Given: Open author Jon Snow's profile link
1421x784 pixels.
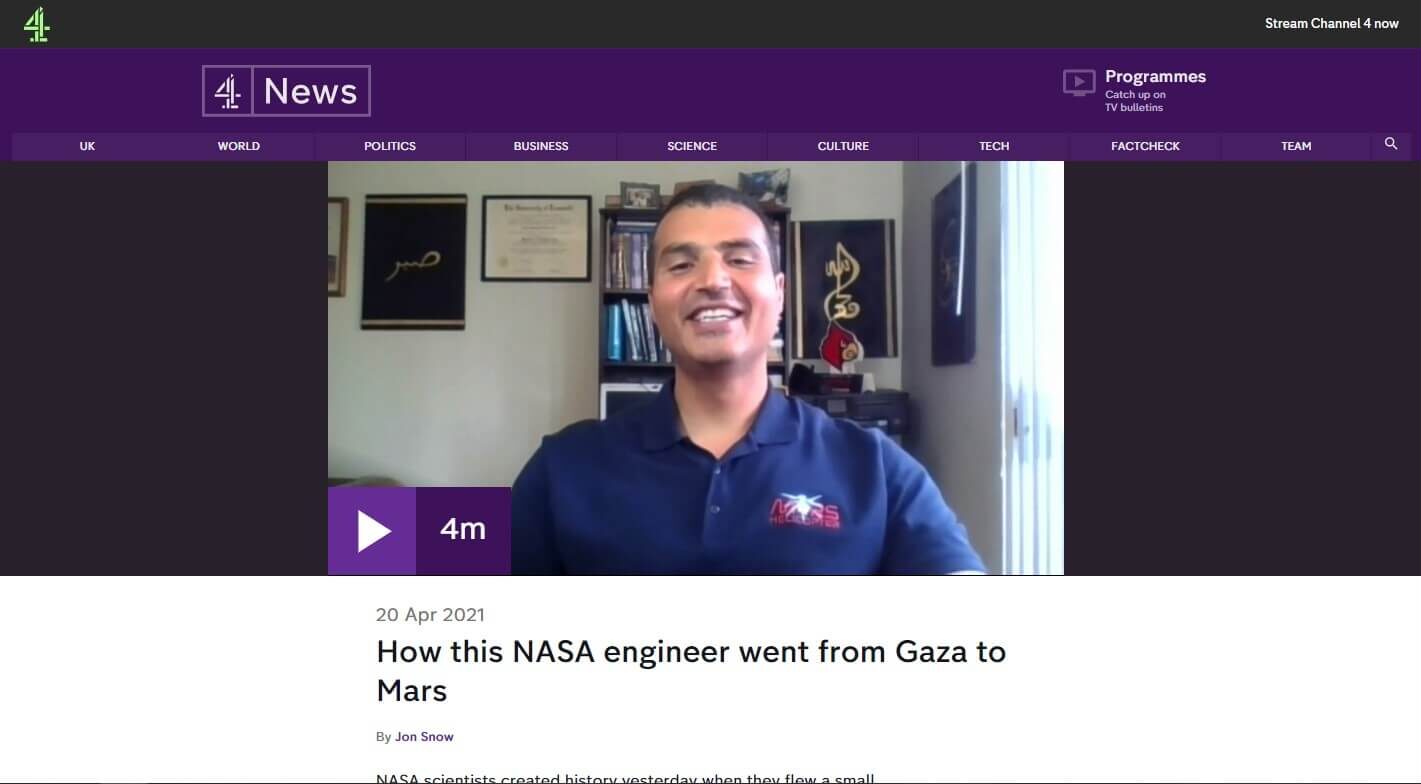Looking at the screenshot, I should pyautogui.click(x=424, y=737).
